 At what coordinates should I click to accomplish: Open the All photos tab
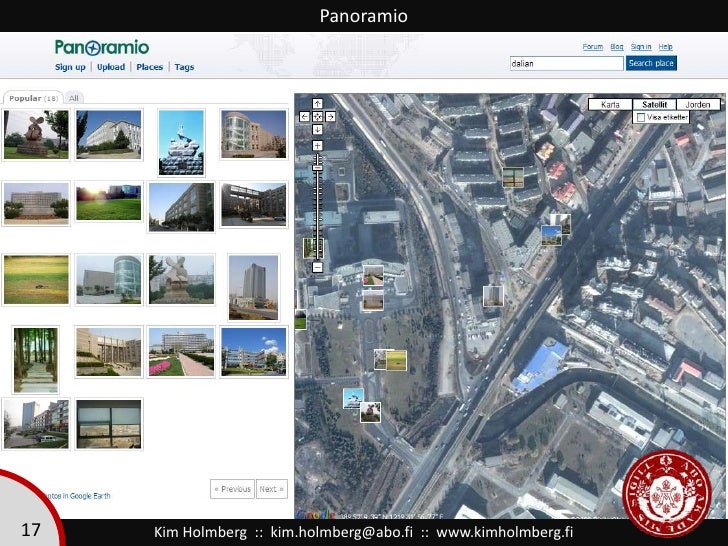(74, 98)
